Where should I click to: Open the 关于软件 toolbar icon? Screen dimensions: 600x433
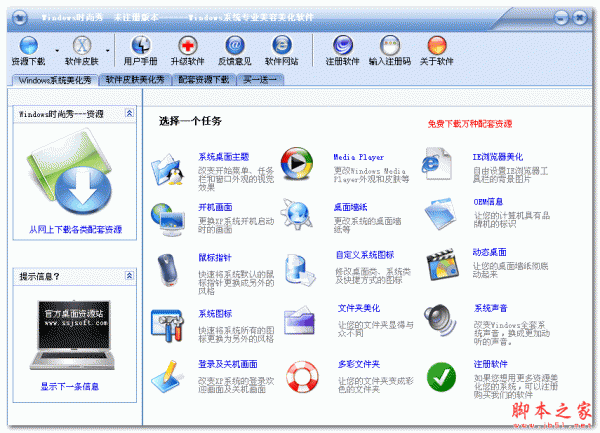tap(437, 46)
